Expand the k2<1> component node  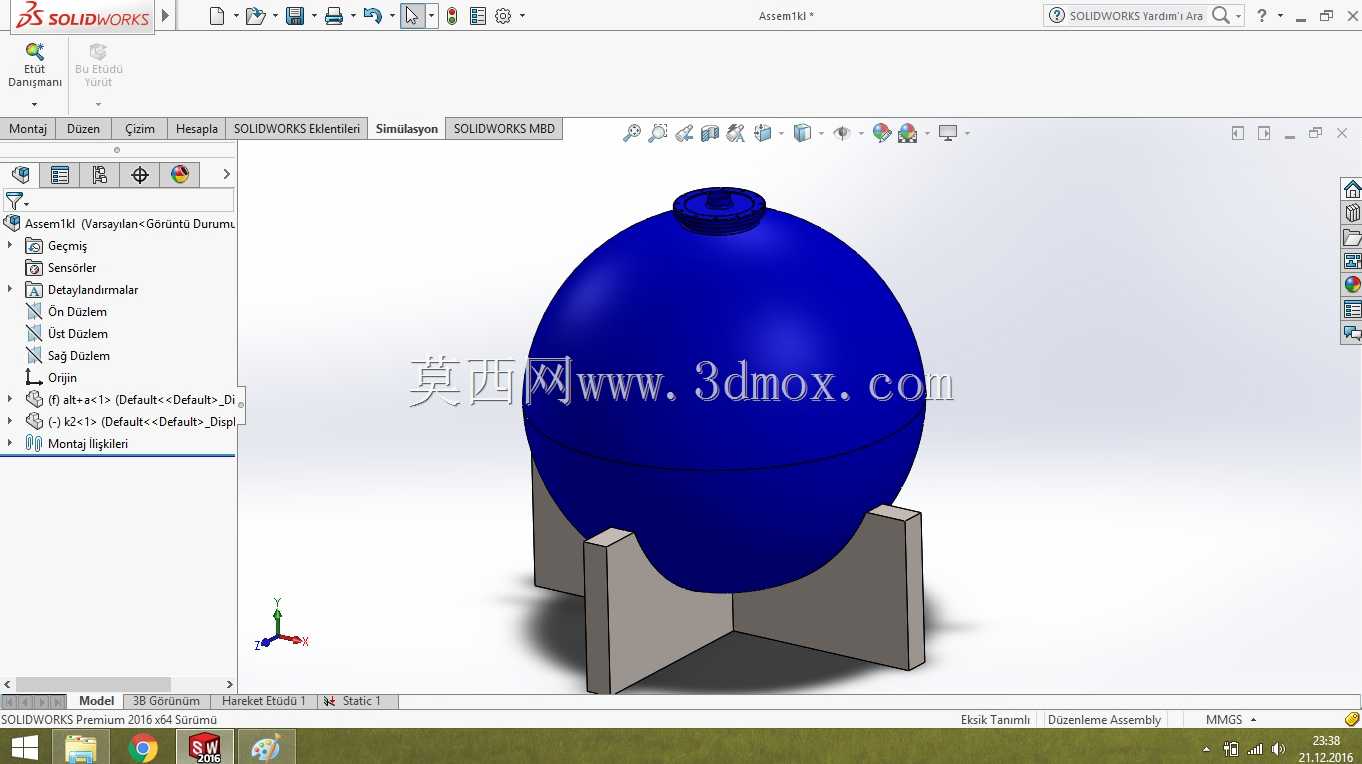point(10,421)
